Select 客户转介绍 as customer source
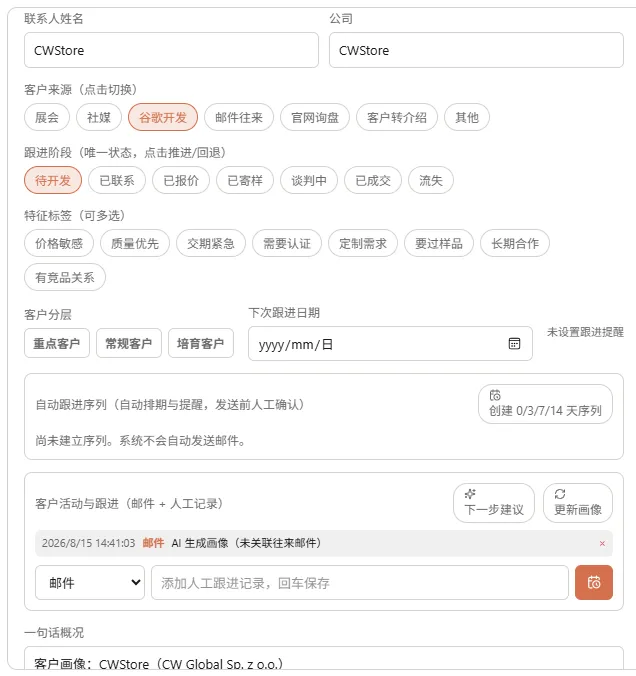Viewport: 636px width, 676px height. click(x=397, y=117)
